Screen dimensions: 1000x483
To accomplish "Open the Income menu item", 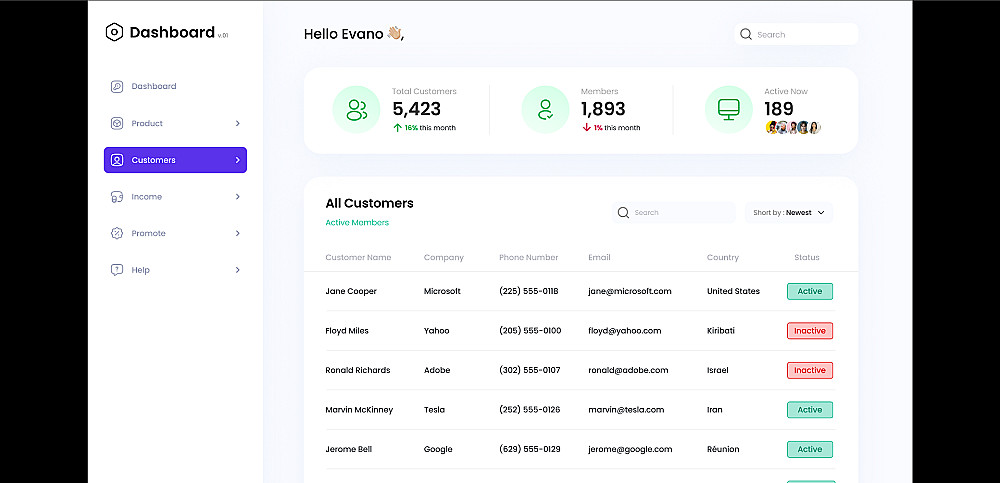I will click(x=175, y=197).
